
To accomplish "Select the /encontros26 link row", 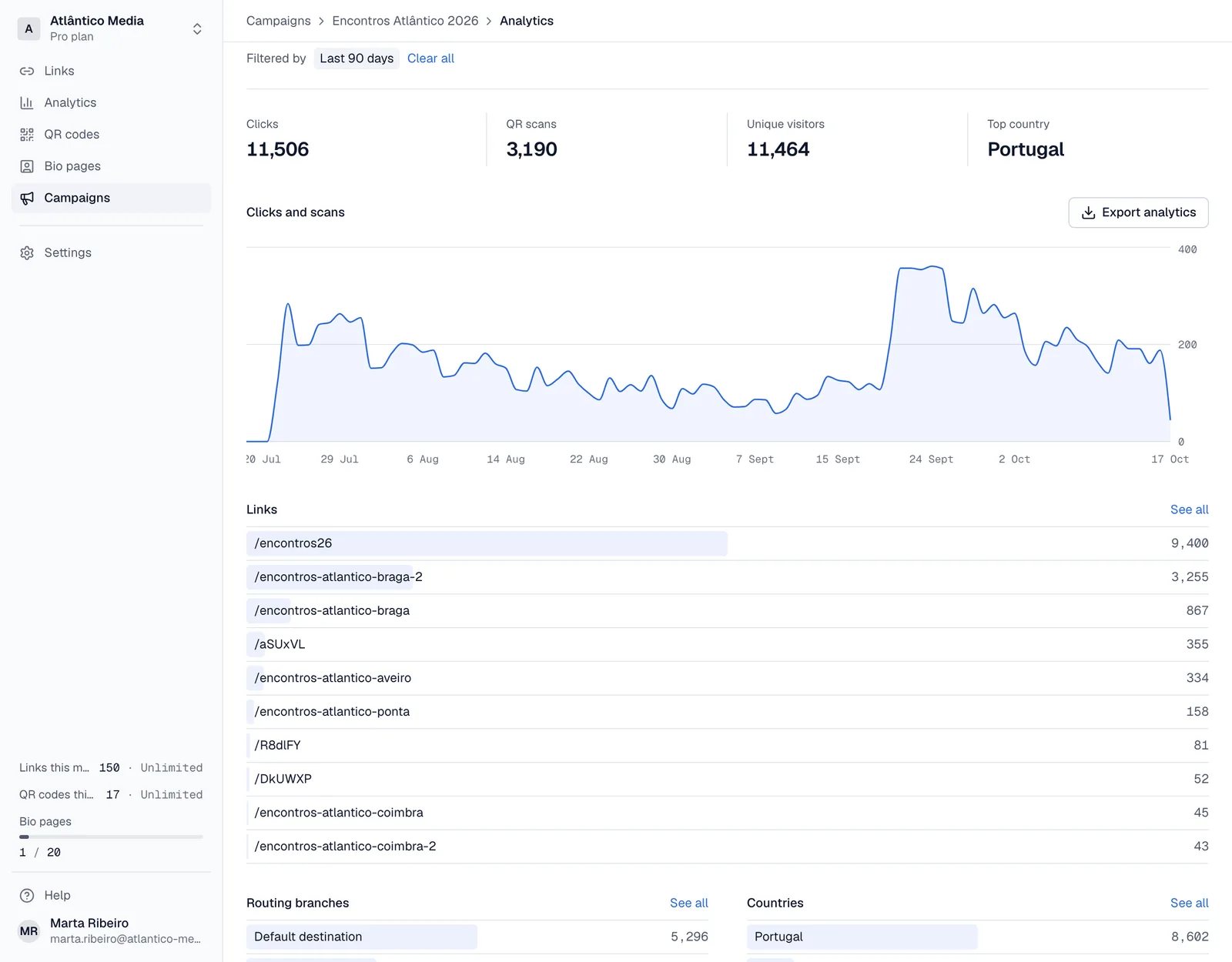I will (728, 543).
